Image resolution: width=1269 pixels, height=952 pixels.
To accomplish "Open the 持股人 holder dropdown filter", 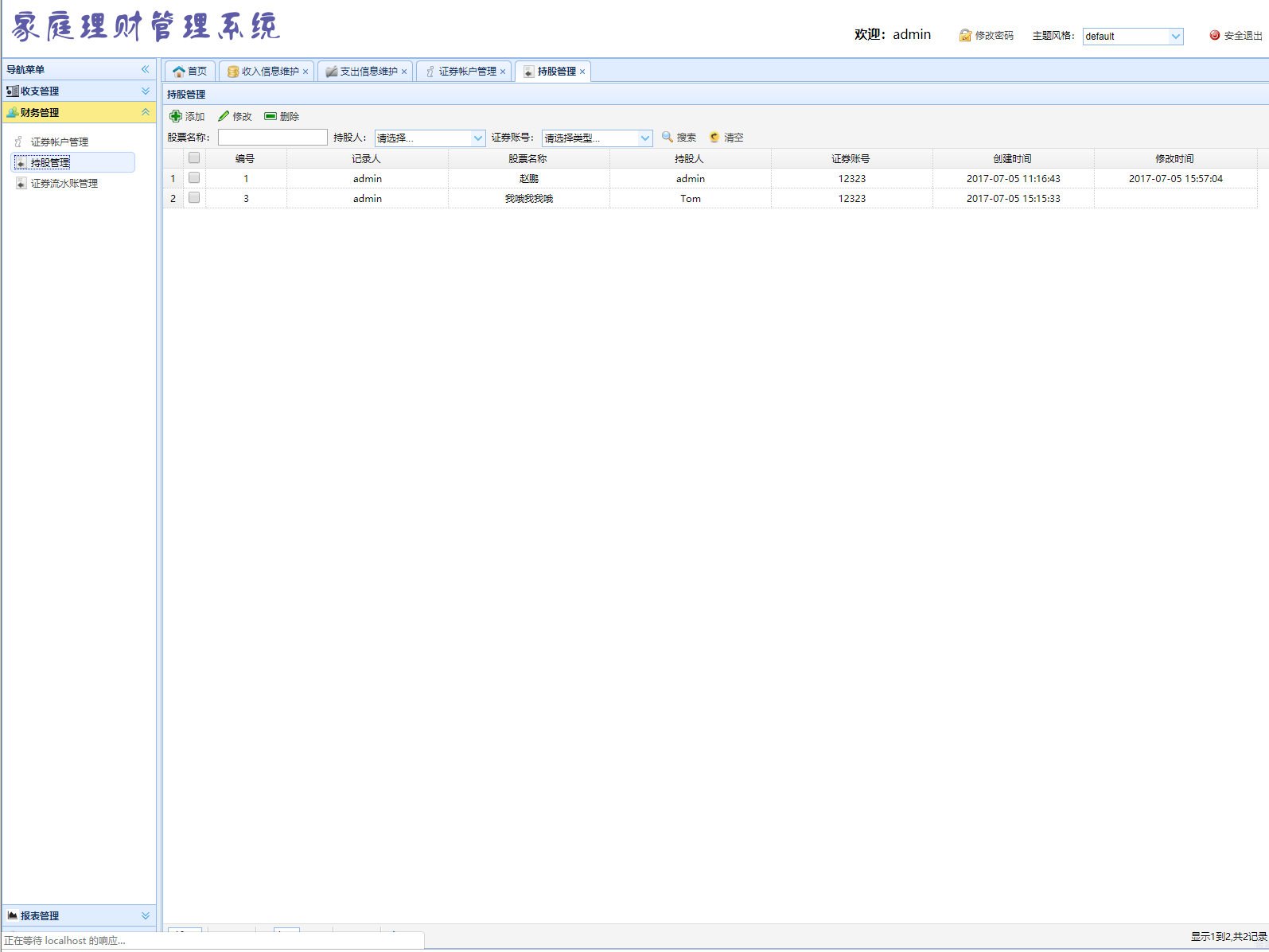I will 477,138.
